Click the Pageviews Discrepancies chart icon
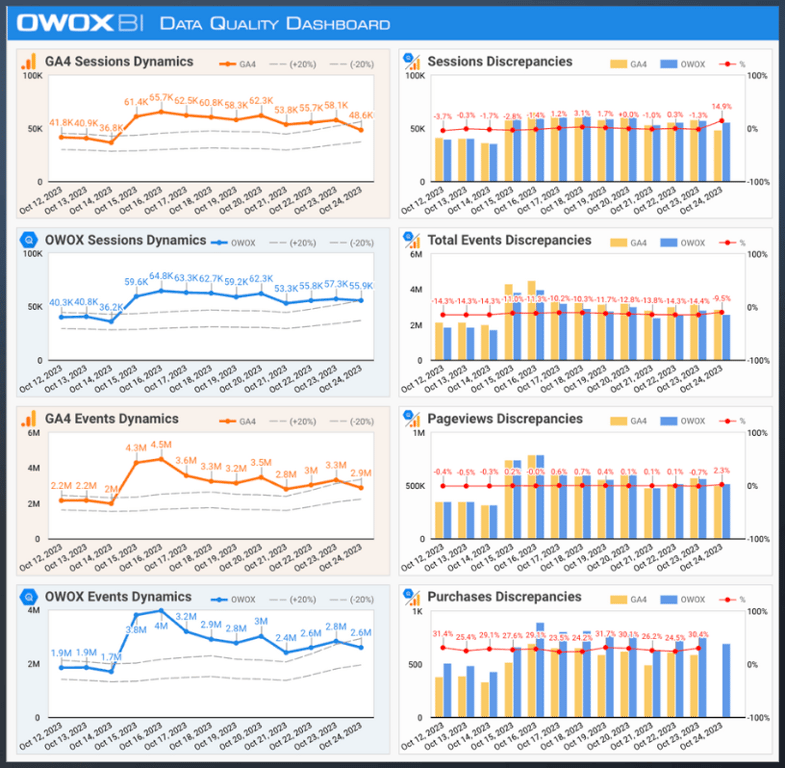785x768 pixels. [x=412, y=419]
